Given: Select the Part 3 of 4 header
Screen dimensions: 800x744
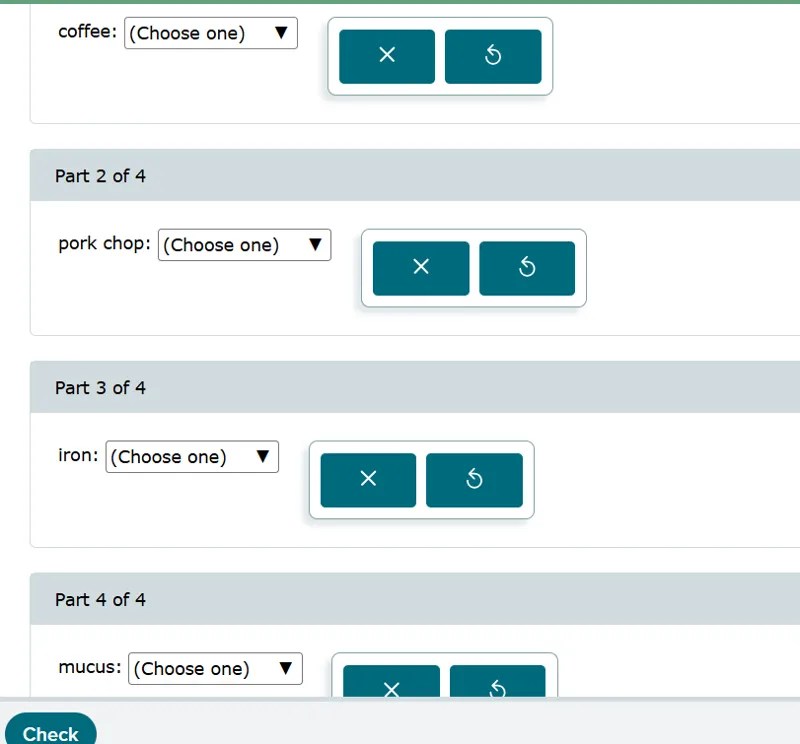Looking at the screenshot, I should [415, 387].
